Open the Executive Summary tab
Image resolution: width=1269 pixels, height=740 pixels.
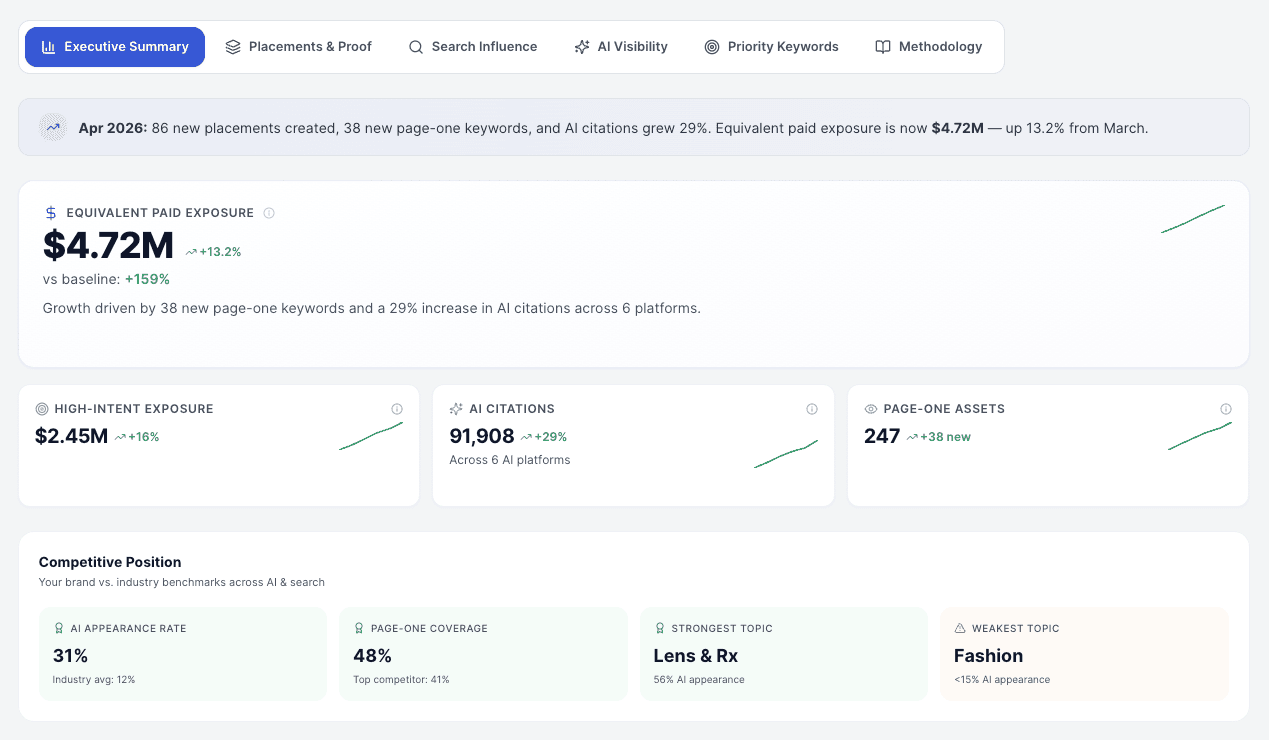coord(115,47)
